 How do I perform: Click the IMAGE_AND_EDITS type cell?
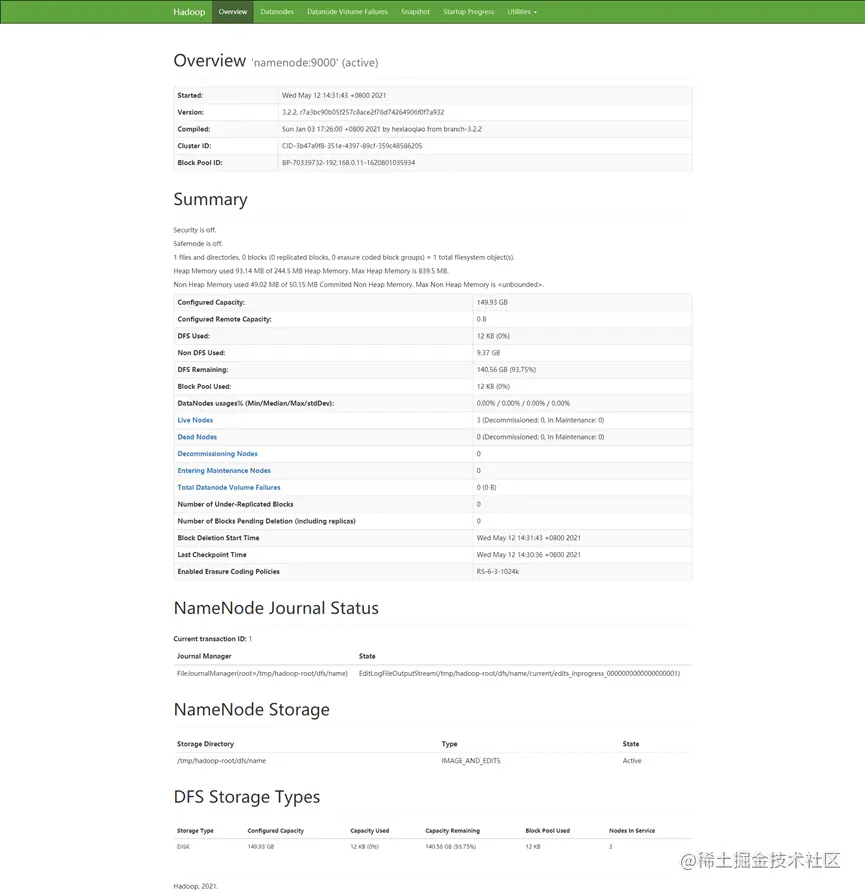click(x=470, y=761)
